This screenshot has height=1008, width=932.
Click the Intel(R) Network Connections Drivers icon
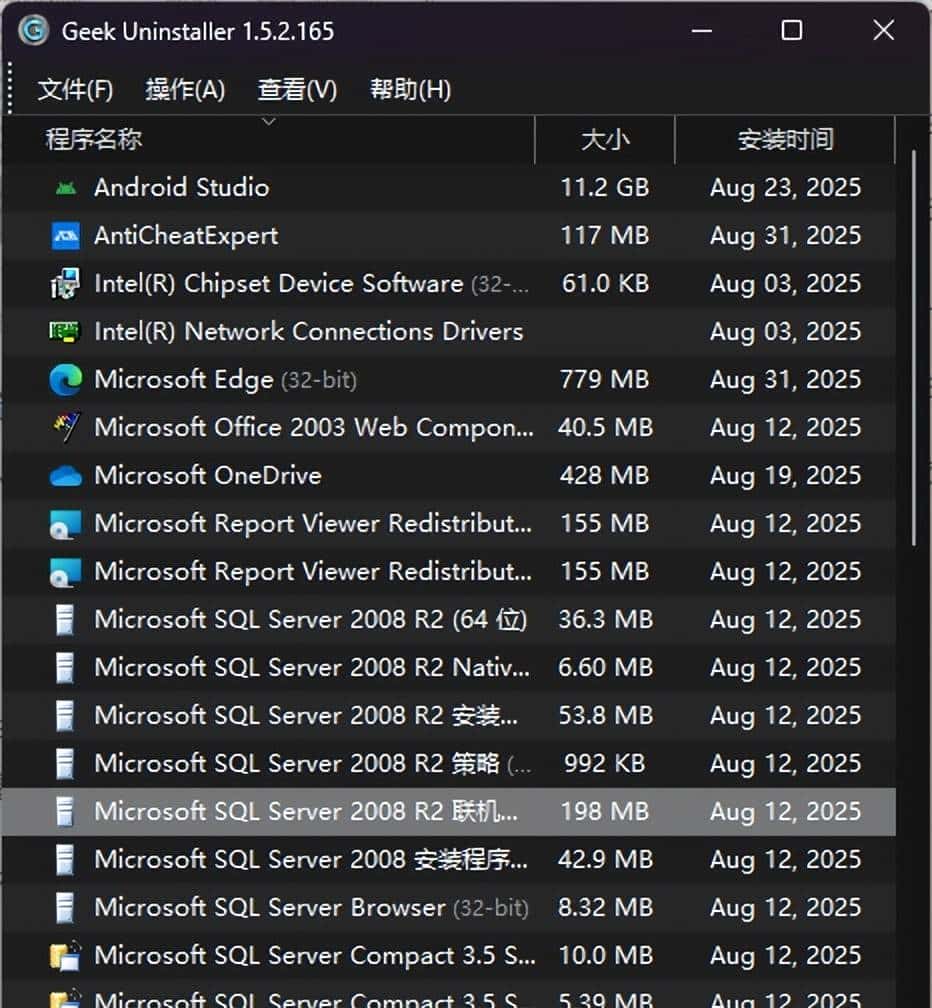tap(65, 331)
